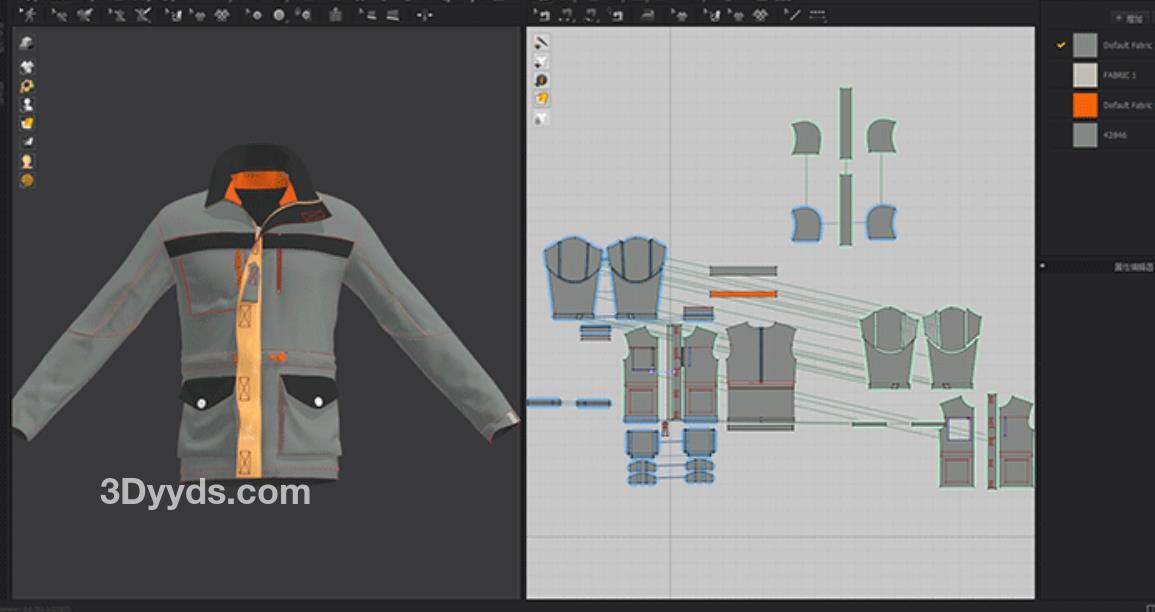Select the orange strip pattern piece in 2D window

(743, 294)
